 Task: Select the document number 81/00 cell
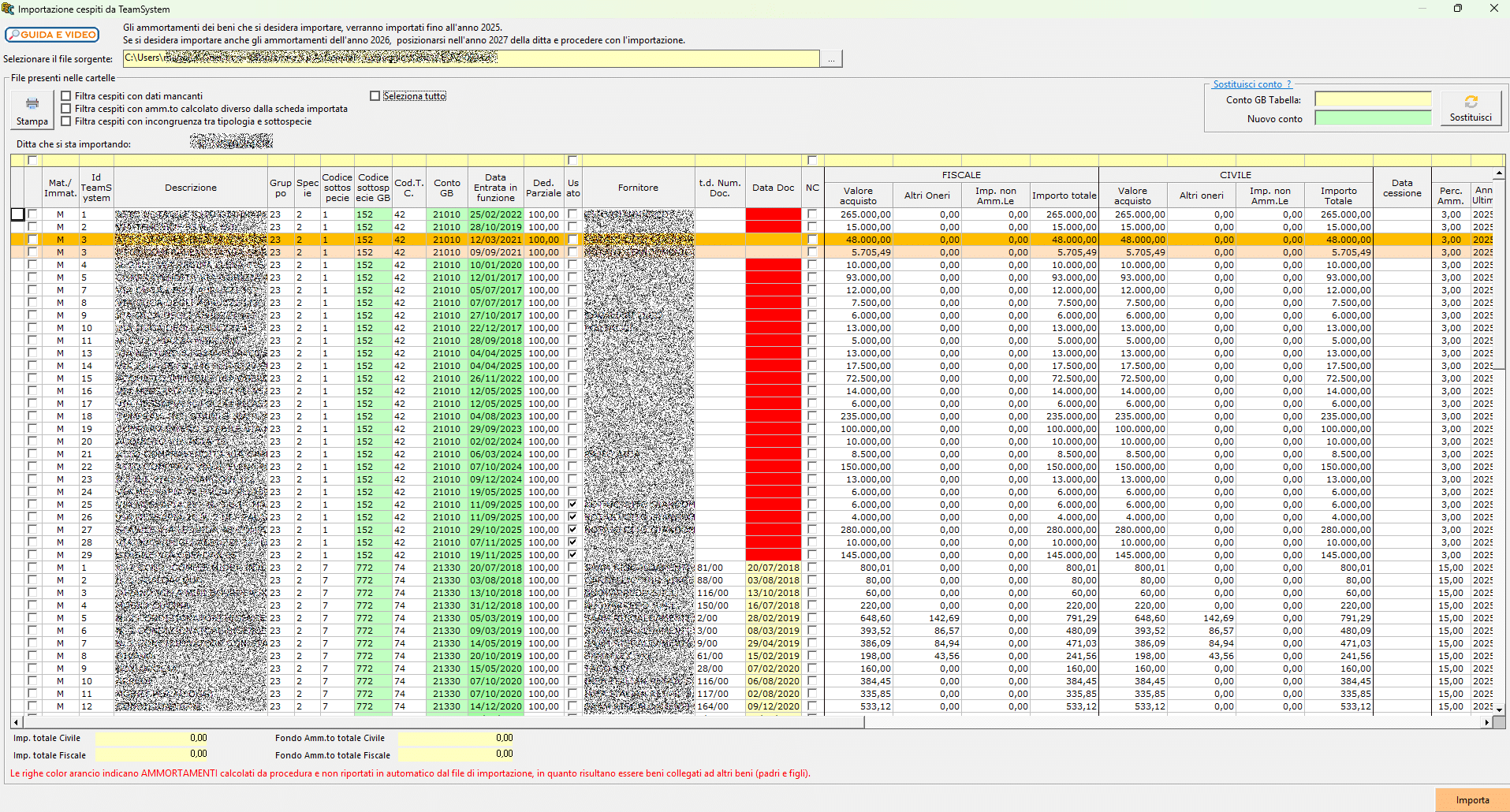[x=720, y=568]
